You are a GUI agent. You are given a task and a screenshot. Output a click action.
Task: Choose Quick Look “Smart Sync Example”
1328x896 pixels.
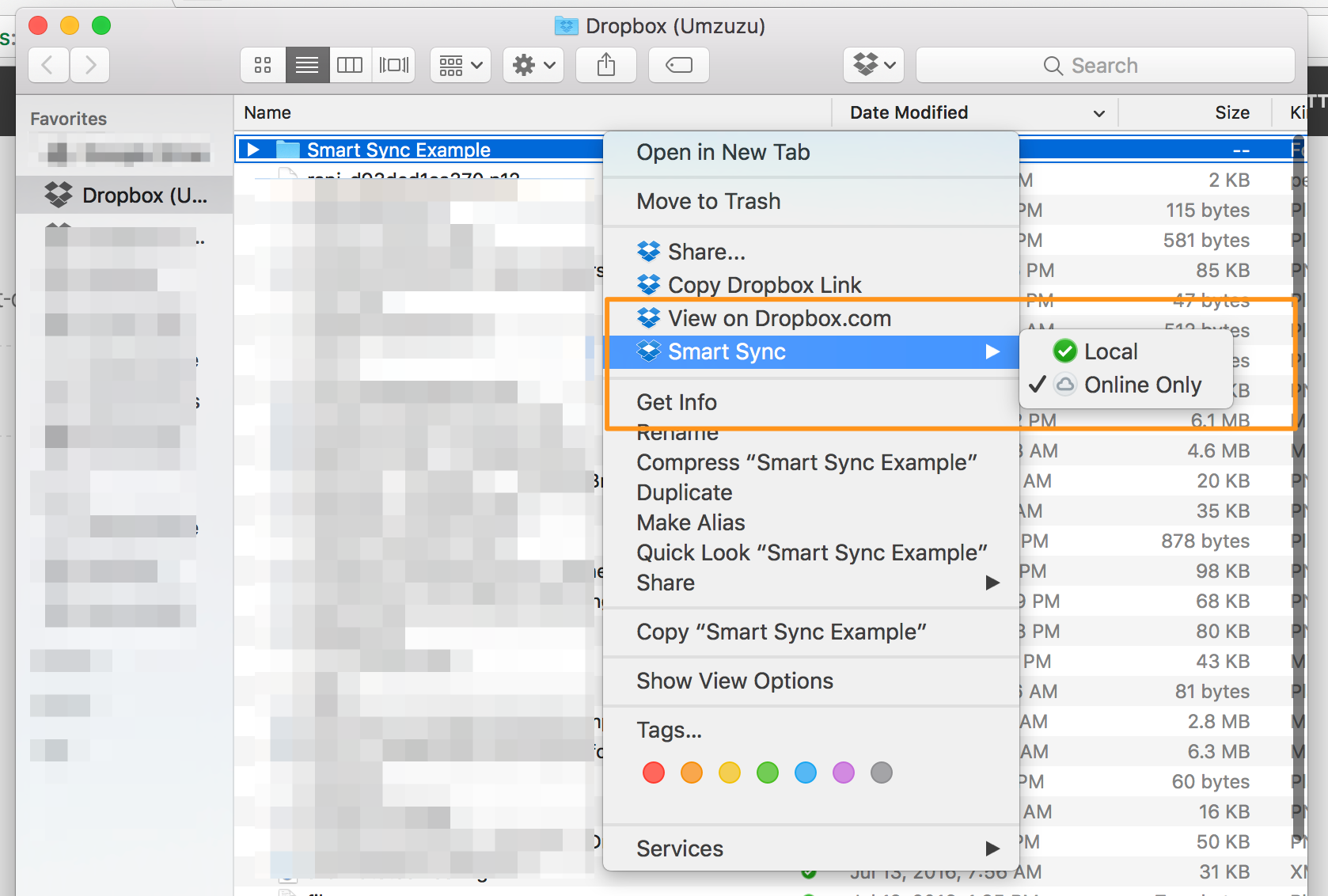810,552
